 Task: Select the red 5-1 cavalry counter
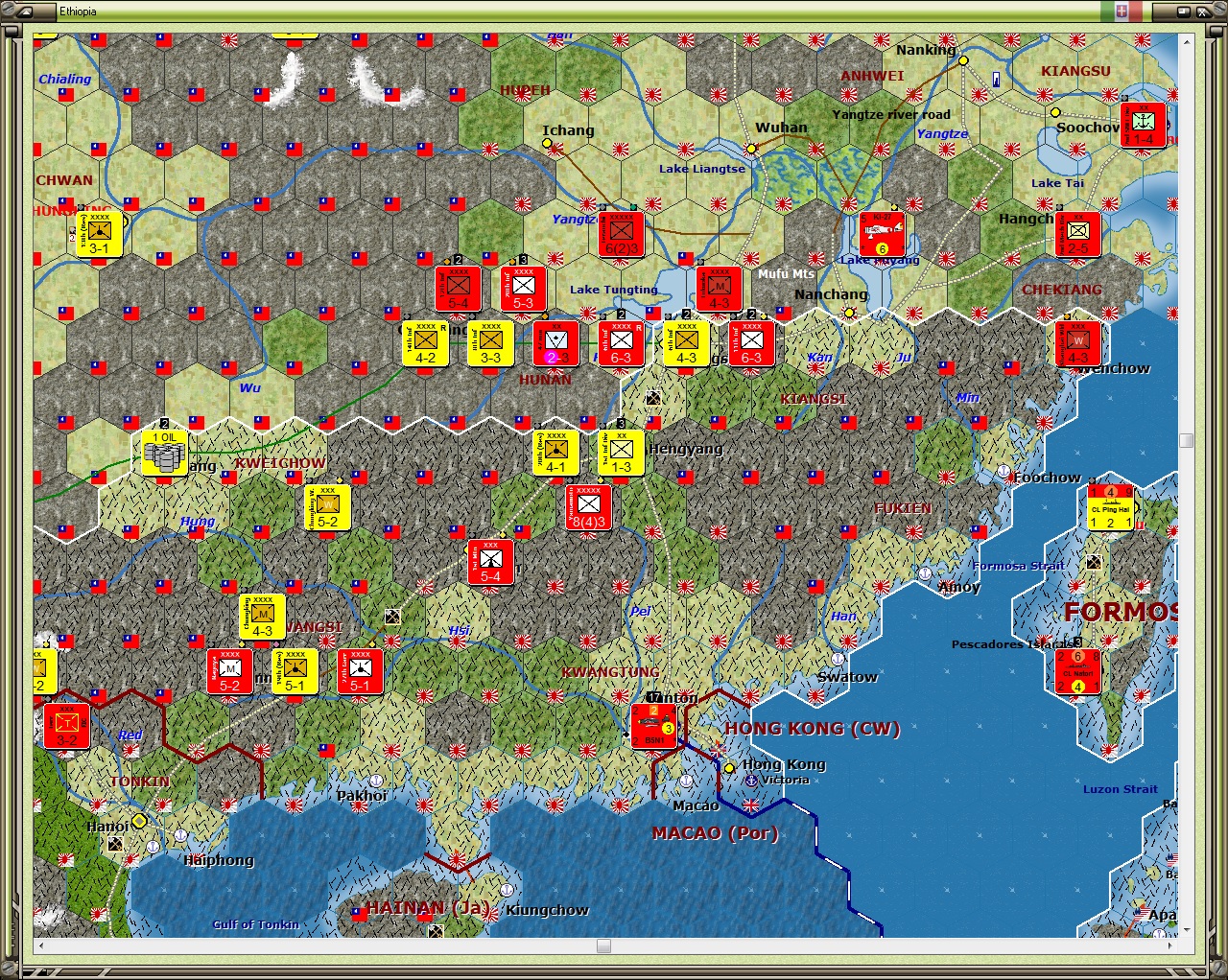click(x=360, y=671)
